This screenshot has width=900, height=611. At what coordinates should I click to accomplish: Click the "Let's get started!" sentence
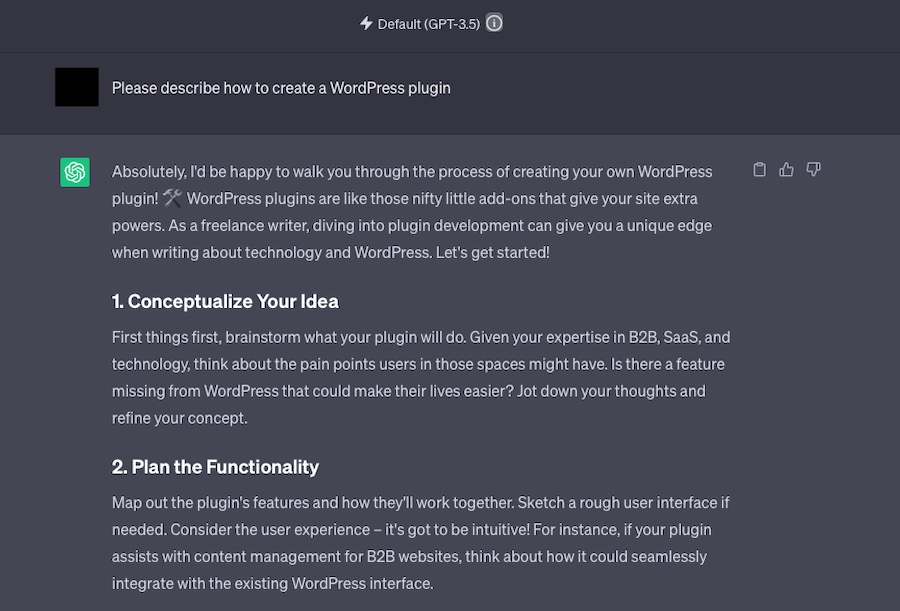(x=492, y=253)
